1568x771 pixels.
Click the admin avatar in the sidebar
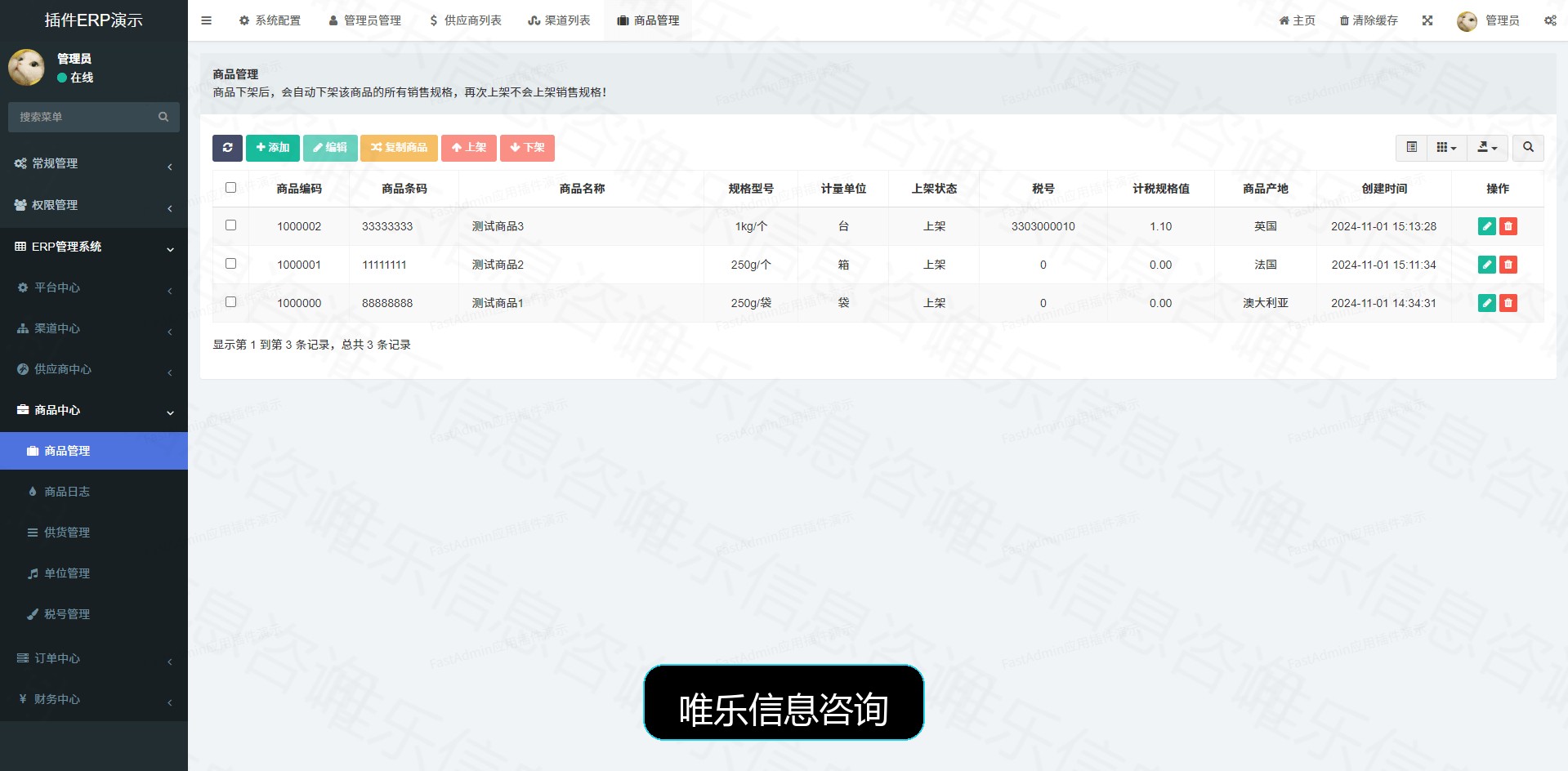point(26,67)
